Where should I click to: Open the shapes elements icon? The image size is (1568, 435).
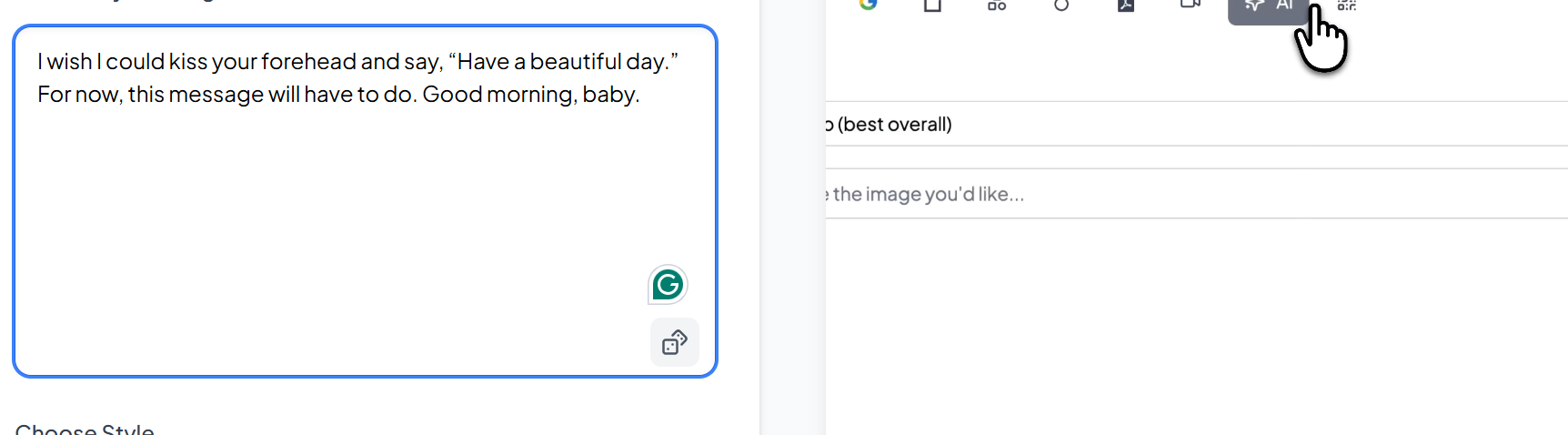[x=997, y=5]
